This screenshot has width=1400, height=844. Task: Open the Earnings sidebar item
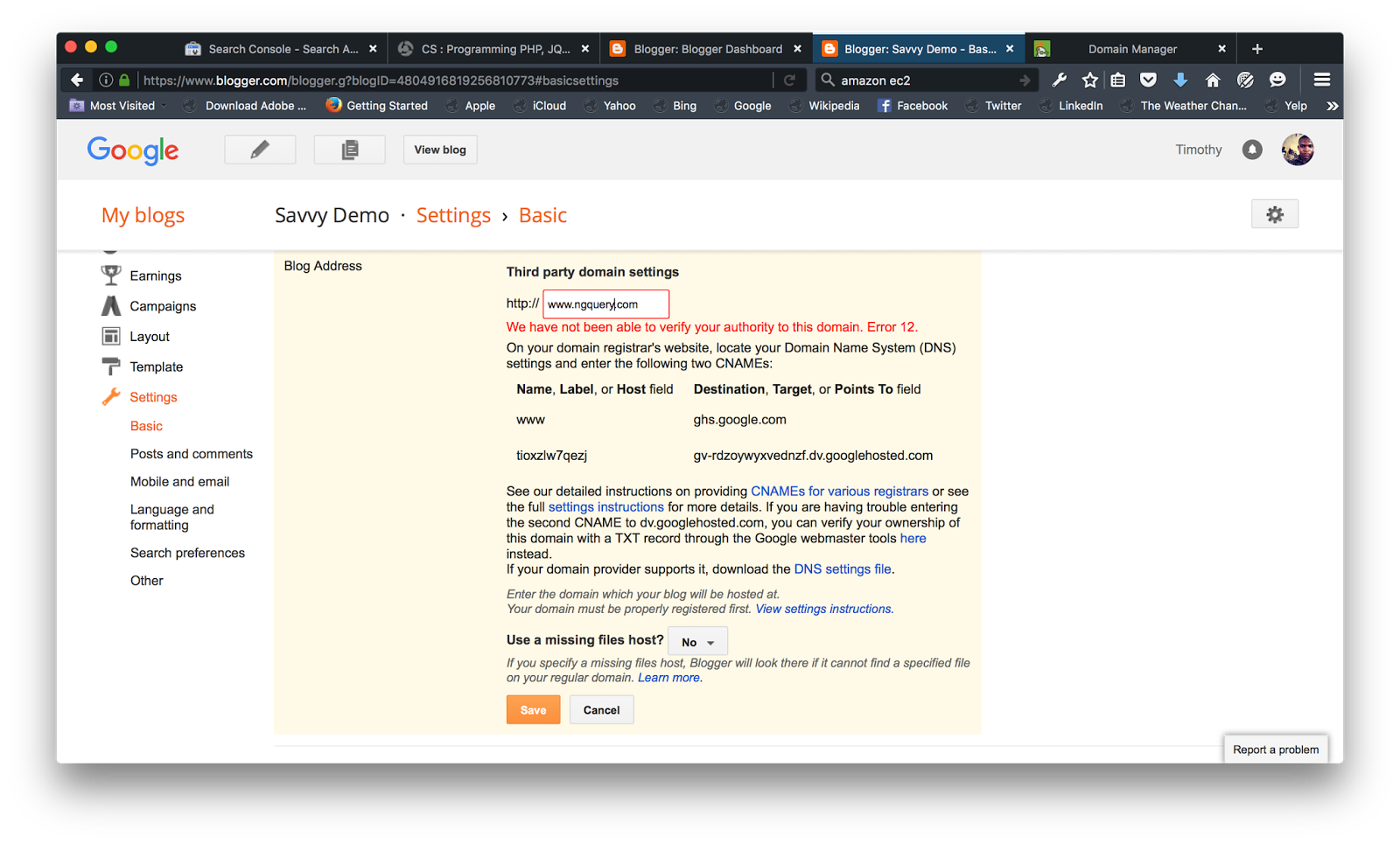(x=156, y=276)
